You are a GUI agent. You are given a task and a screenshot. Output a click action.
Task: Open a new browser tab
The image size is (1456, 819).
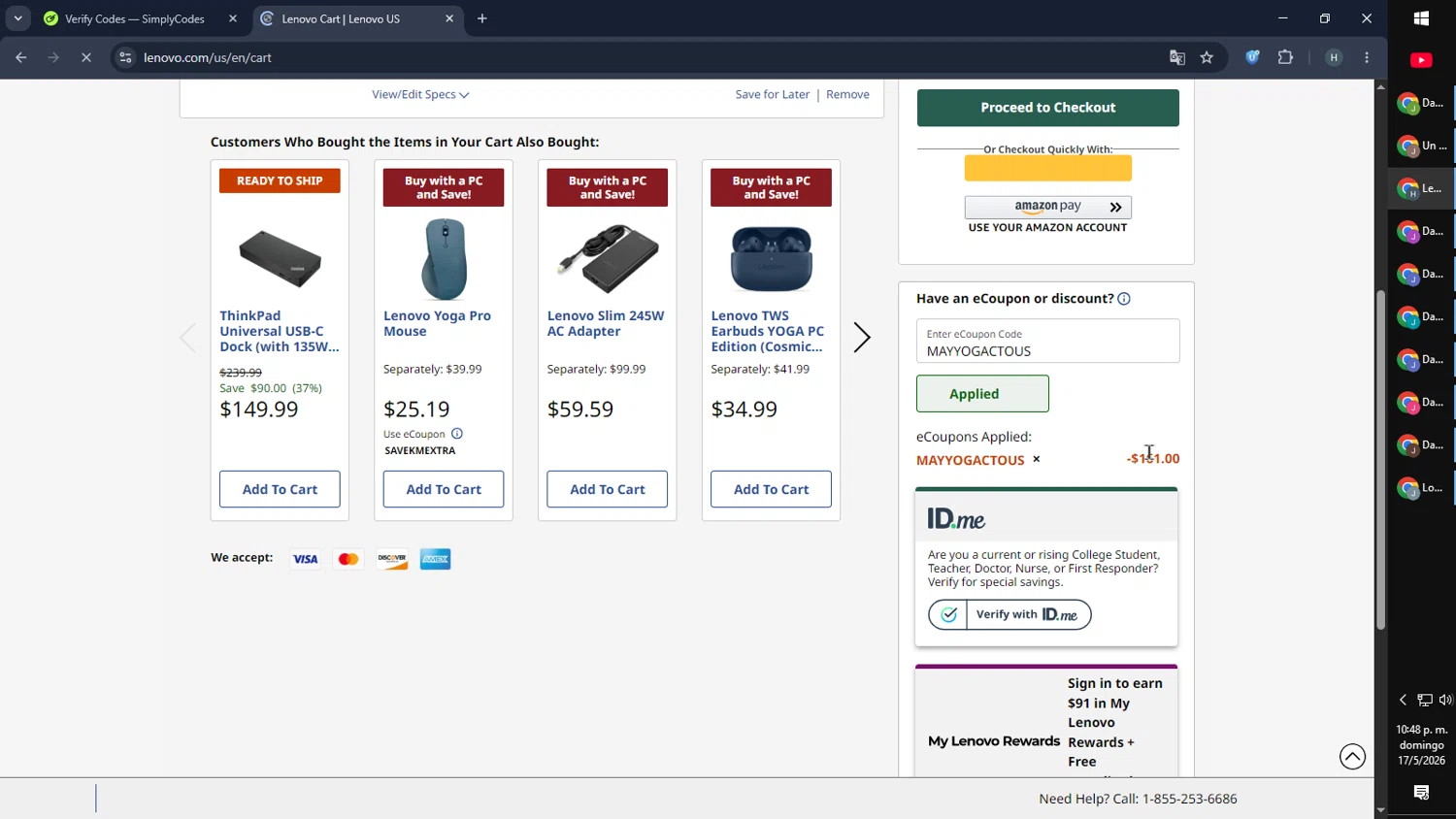[482, 18]
